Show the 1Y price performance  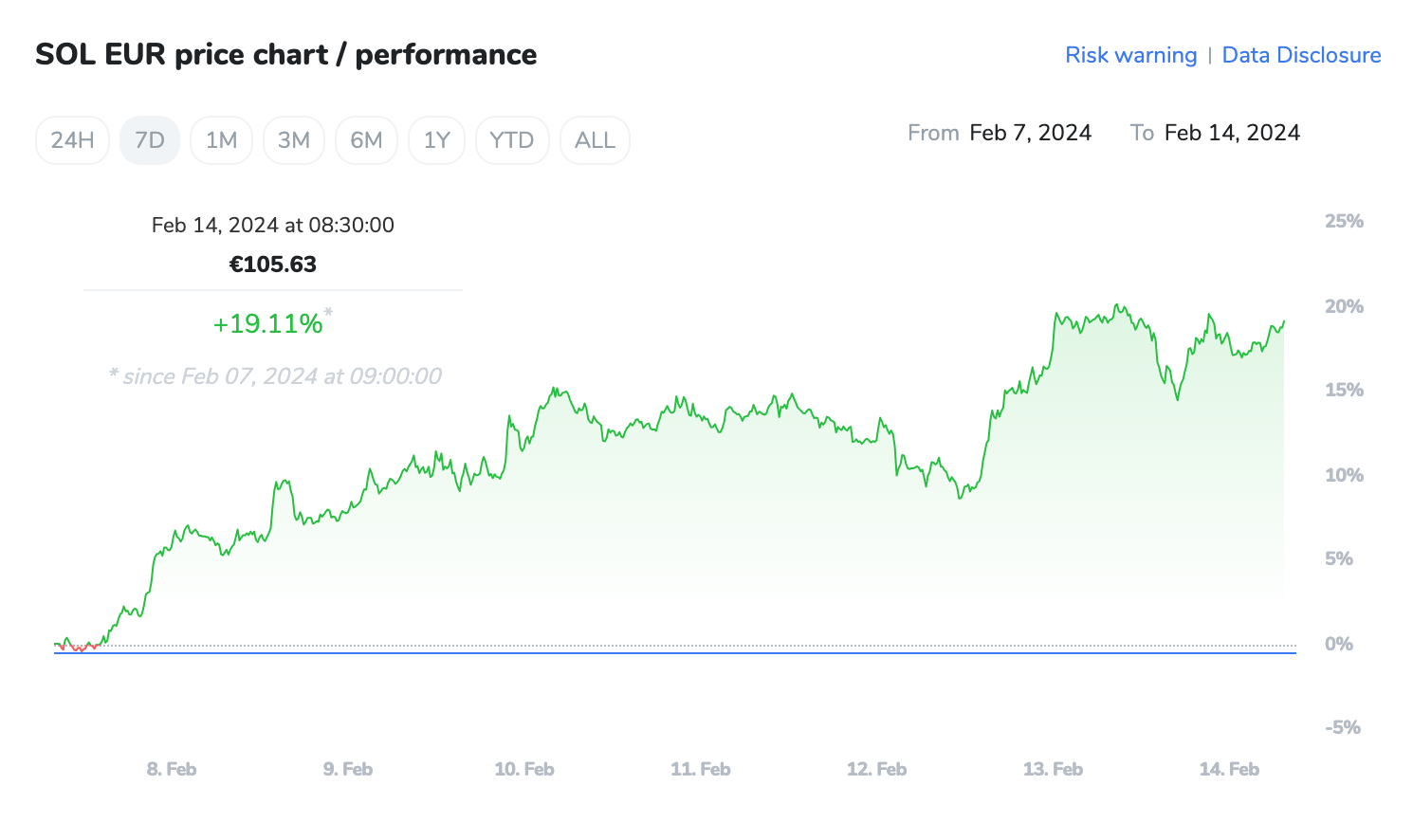click(x=436, y=140)
